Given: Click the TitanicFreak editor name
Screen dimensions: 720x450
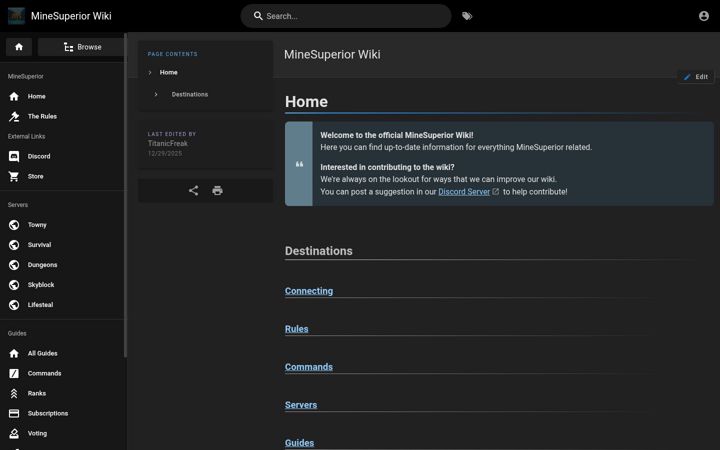Looking at the screenshot, I should (168, 144).
